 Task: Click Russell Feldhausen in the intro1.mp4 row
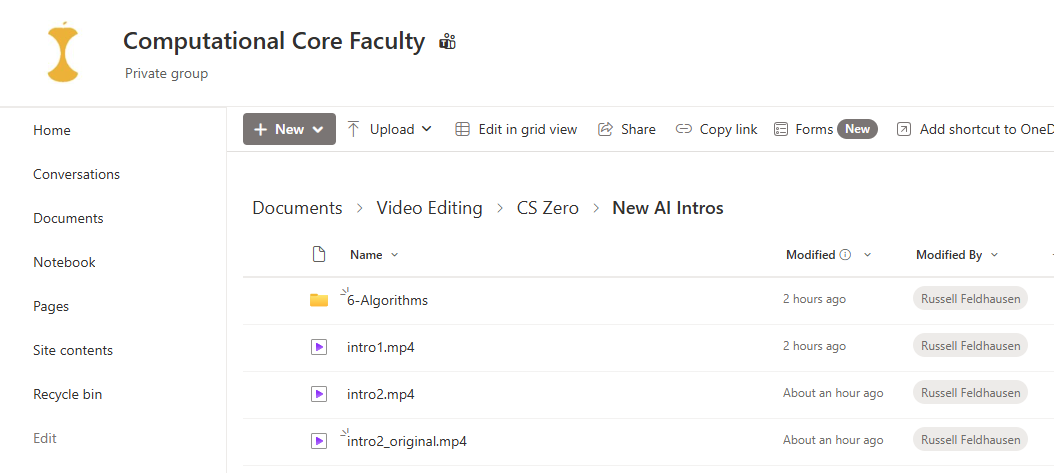[971, 345]
